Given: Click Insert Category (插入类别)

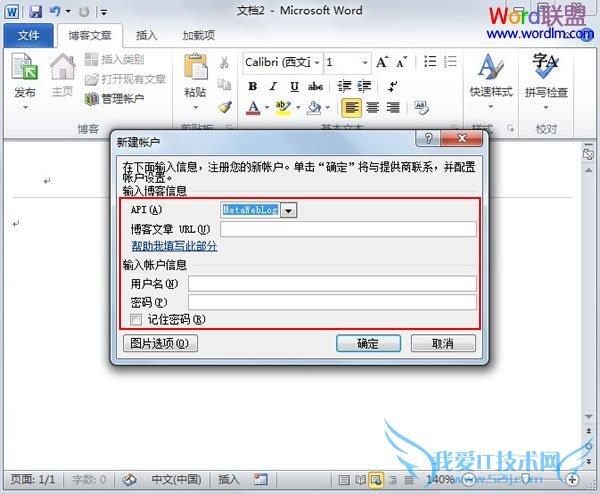Looking at the screenshot, I should pos(114,59).
